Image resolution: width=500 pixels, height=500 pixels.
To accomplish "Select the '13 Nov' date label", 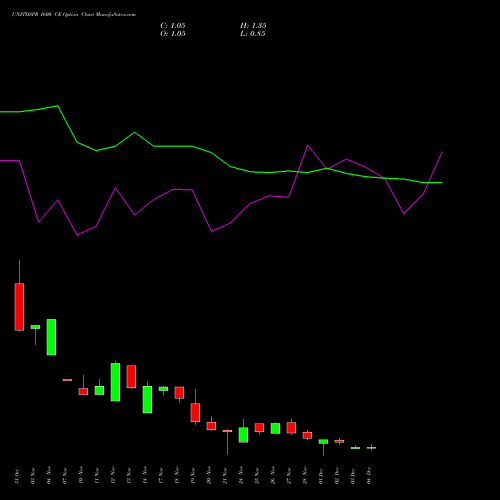I will tap(129, 476).
